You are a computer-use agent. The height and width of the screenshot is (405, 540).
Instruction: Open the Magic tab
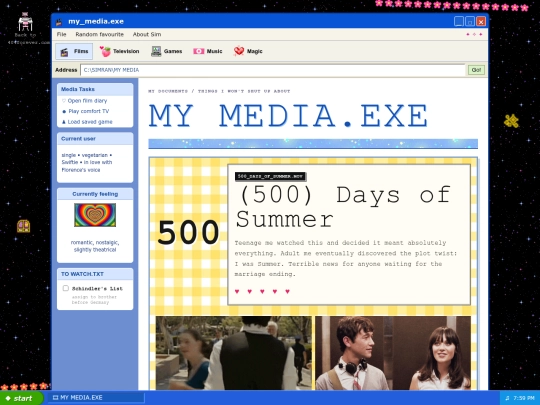click(x=248, y=51)
